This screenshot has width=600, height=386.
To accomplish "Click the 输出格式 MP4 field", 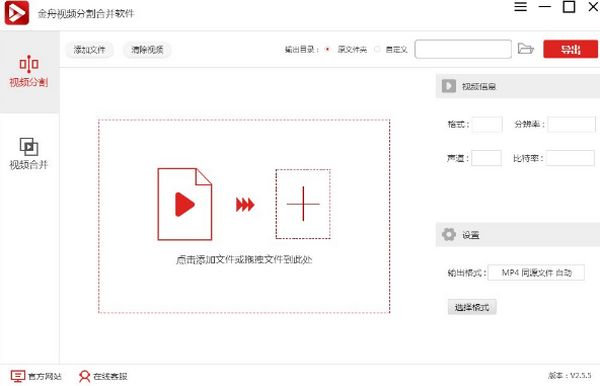I will pos(536,273).
